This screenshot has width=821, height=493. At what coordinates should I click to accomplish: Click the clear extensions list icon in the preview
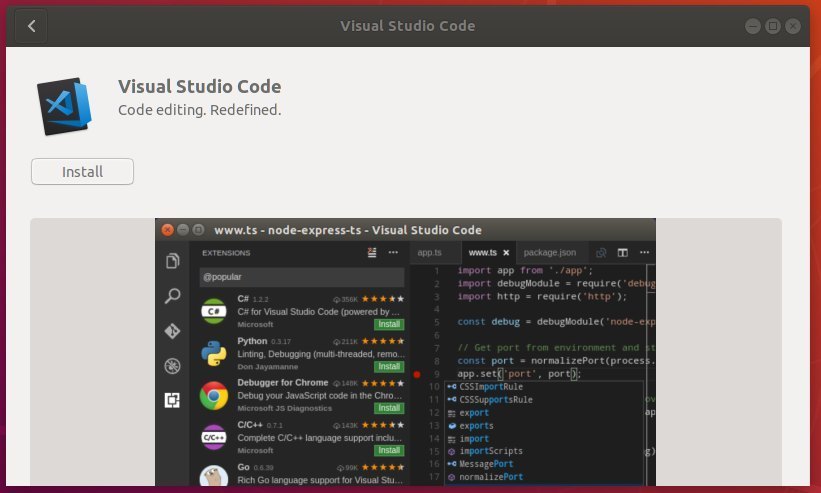[x=372, y=252]
